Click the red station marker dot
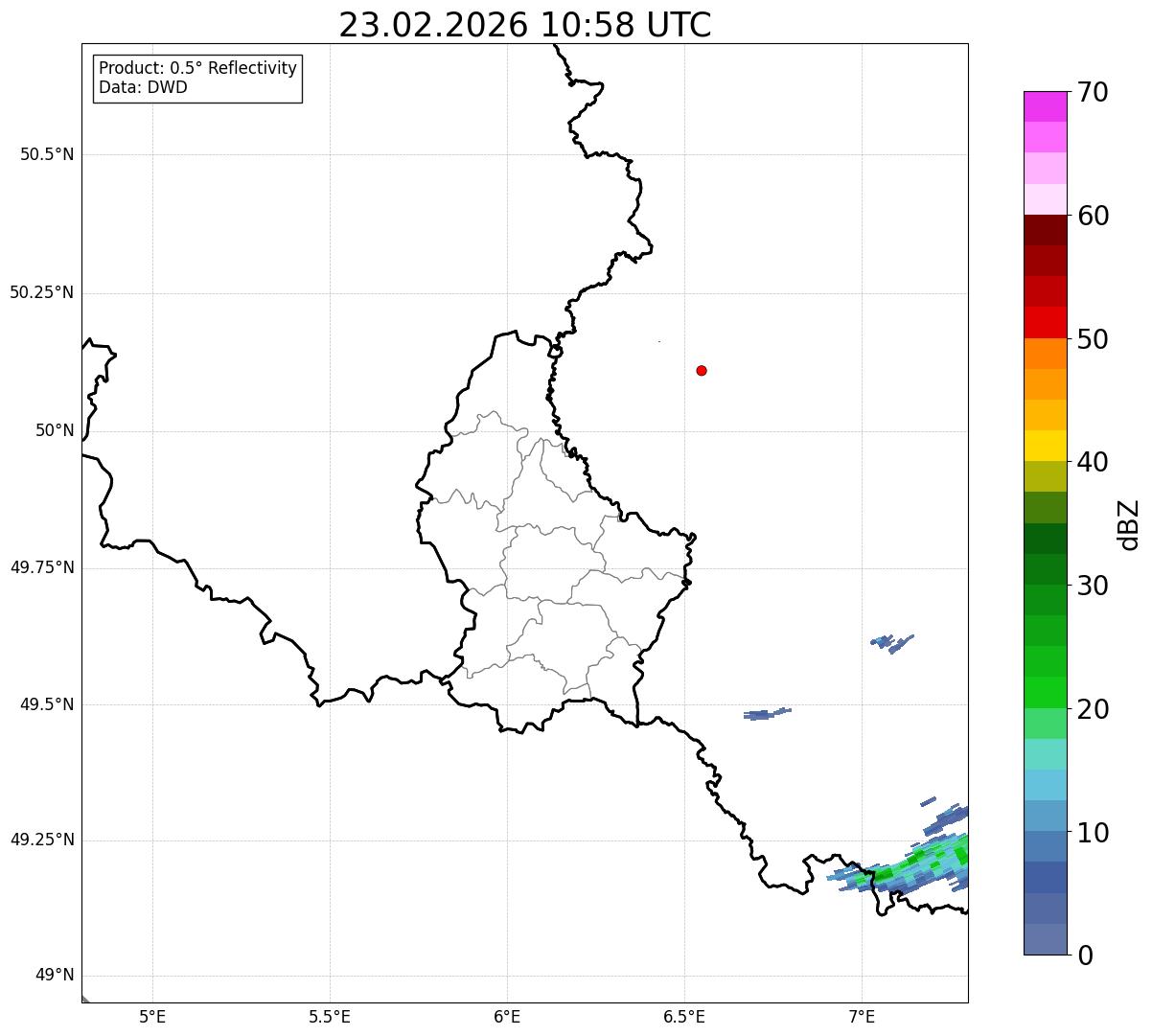This screenshot has height=1036, width=1152. coord(702,370)
